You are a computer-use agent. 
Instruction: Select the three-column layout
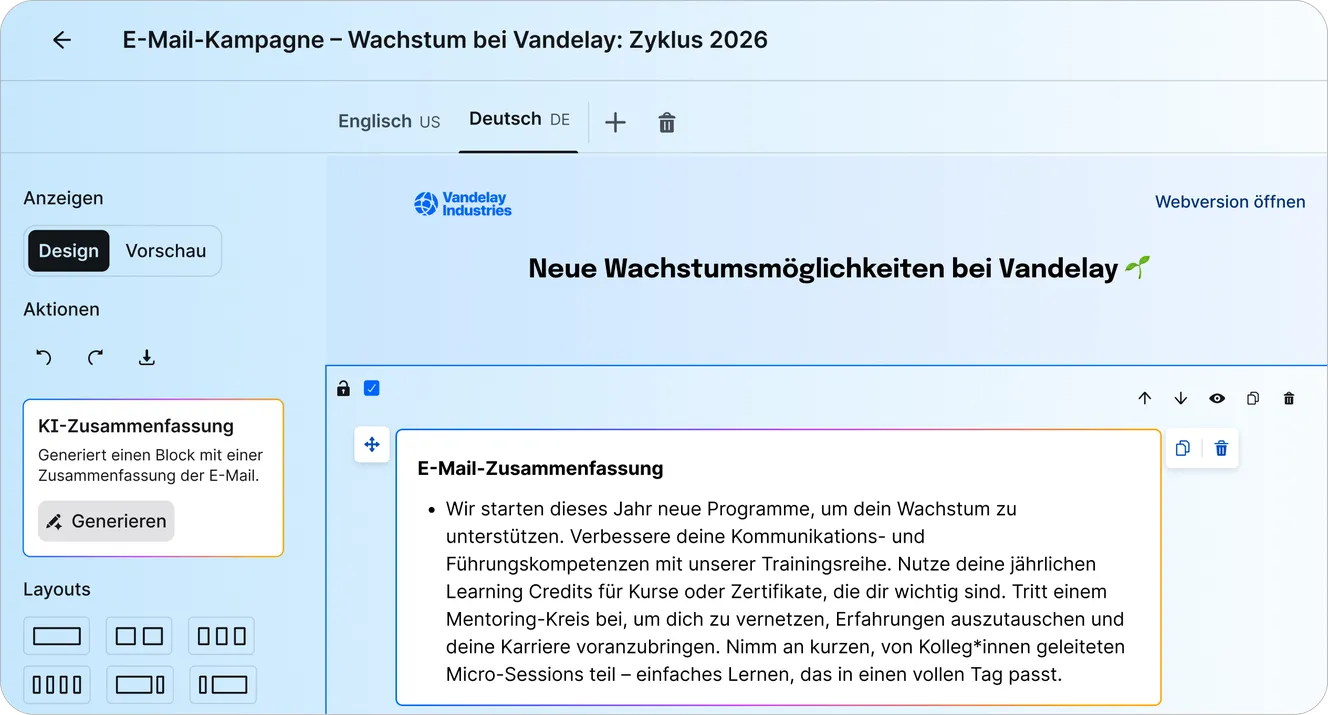pyautogui.click(x=221, y=636)
